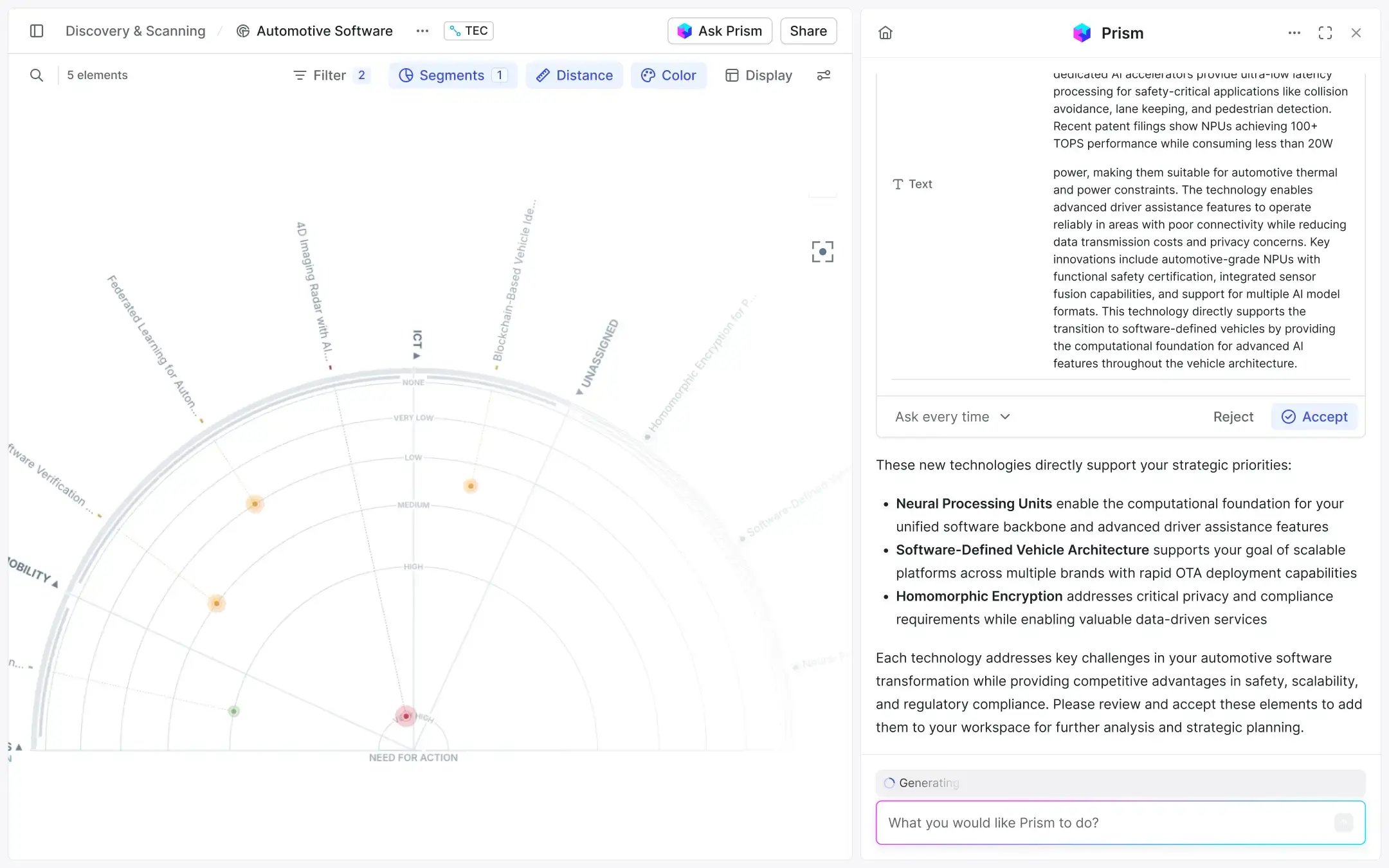Click the Homomorphic Encryption bold text
1389x868 pixels.
979,596
